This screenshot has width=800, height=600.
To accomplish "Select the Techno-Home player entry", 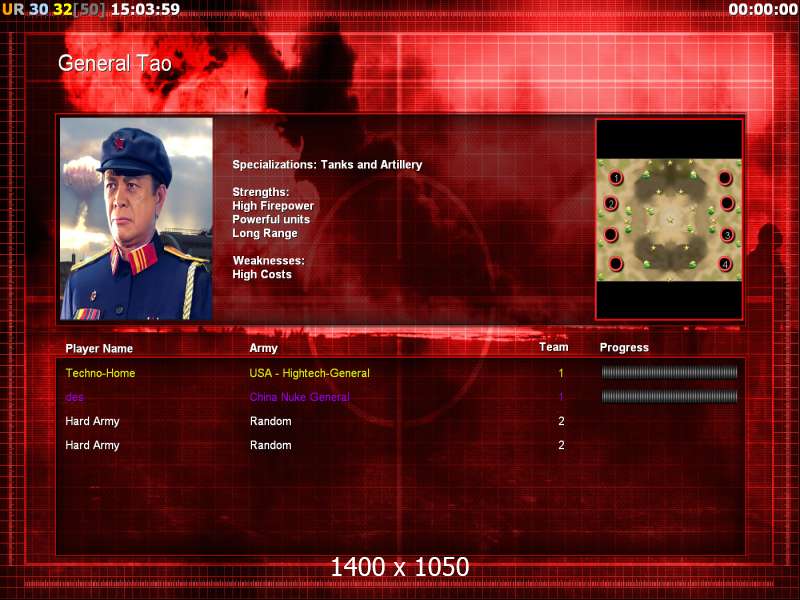I will [x=100, y=373].
